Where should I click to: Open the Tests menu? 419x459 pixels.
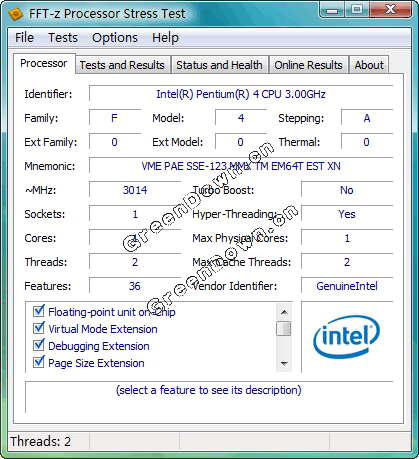pos(63,37)
